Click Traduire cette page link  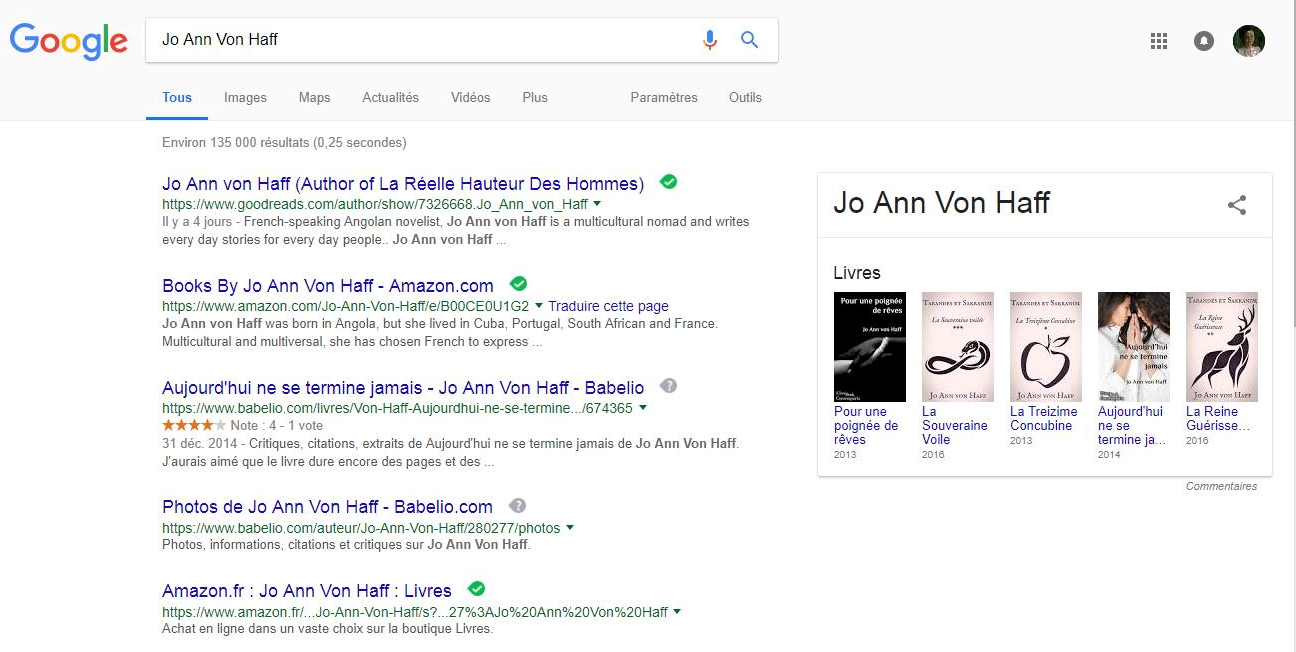point(608,306)
